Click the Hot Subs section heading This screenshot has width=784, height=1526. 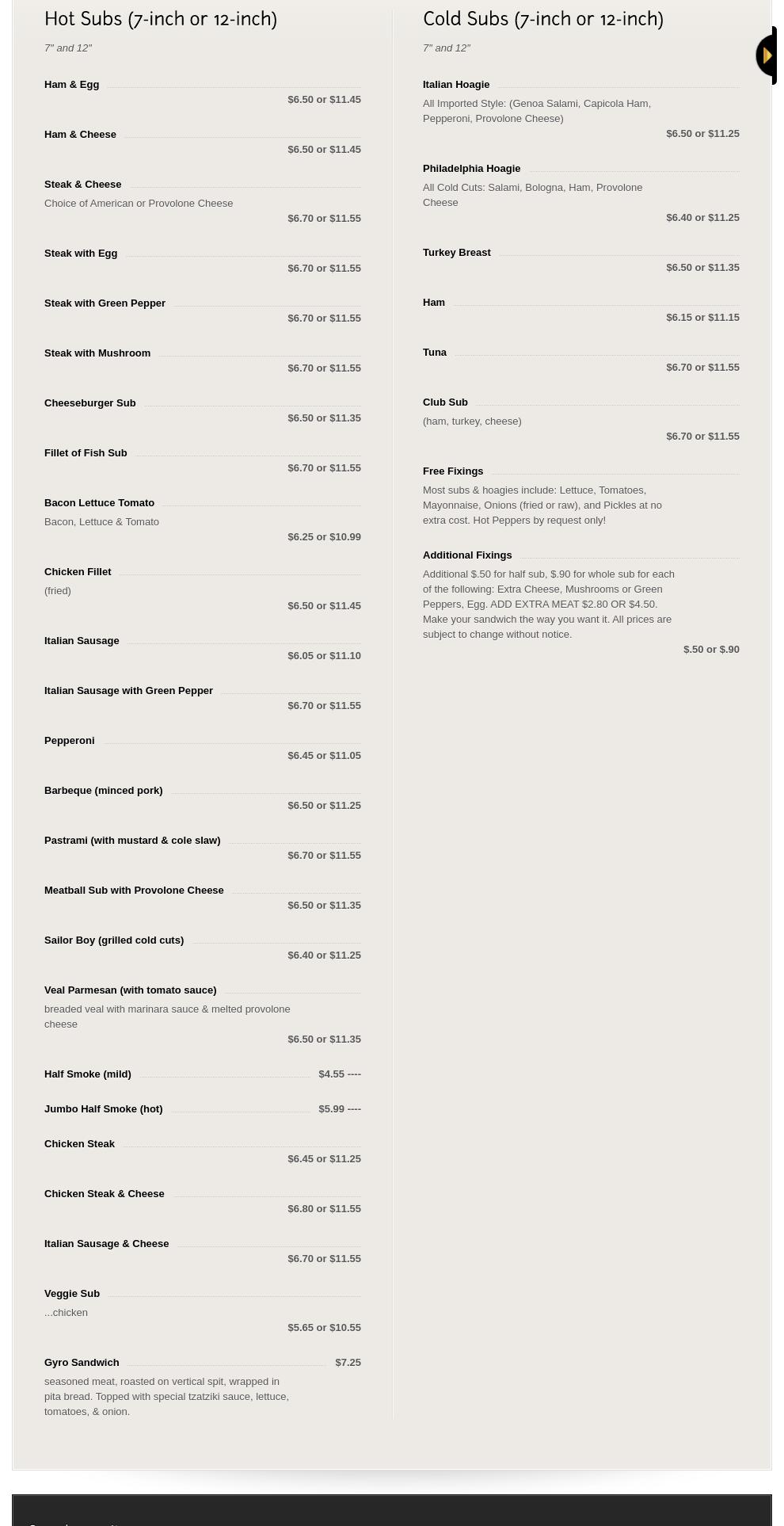pos(161,19)
